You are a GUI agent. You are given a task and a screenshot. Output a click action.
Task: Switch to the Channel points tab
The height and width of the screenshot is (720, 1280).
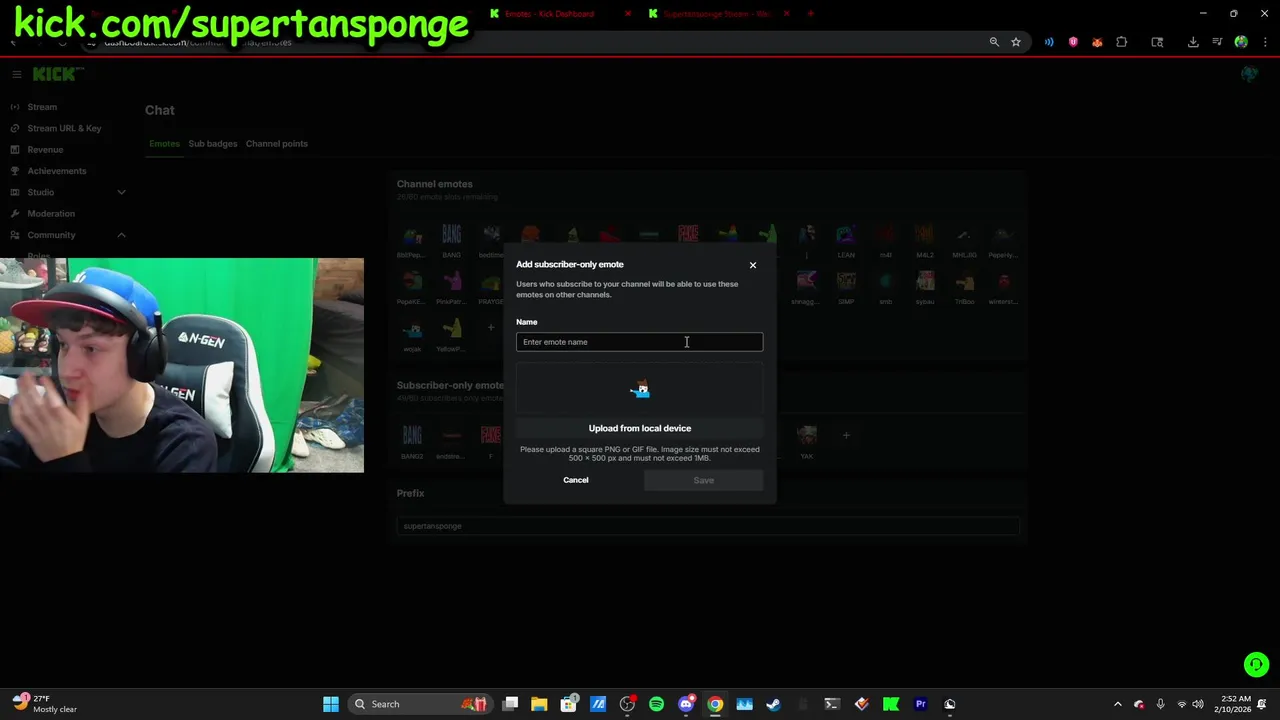[277, 144]
